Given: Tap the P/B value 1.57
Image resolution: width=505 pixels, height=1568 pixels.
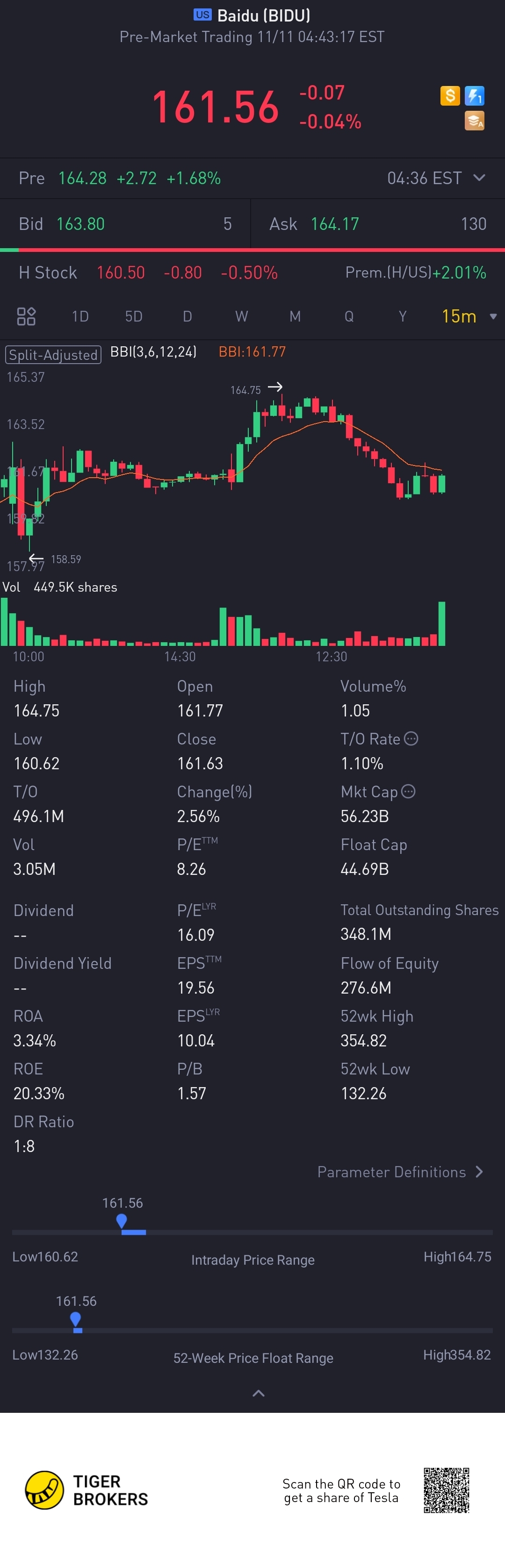Looking at the screenshot, I should tap(191, 1093).
